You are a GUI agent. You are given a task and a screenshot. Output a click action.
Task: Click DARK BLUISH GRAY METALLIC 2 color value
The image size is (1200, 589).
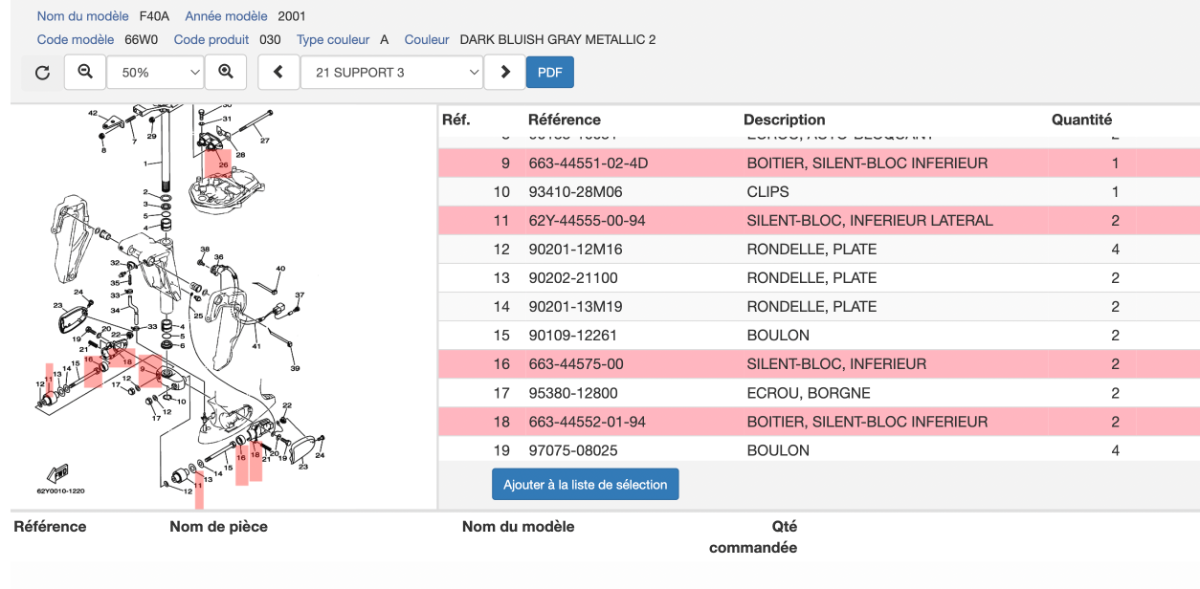coord(557,40)
